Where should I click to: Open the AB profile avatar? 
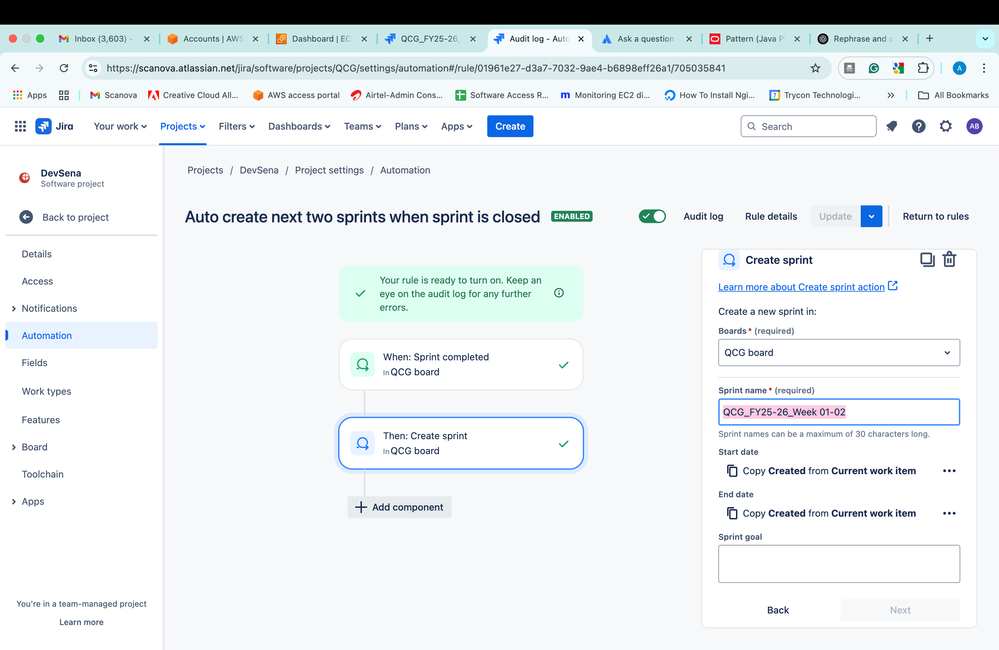[x=974, y=126]
